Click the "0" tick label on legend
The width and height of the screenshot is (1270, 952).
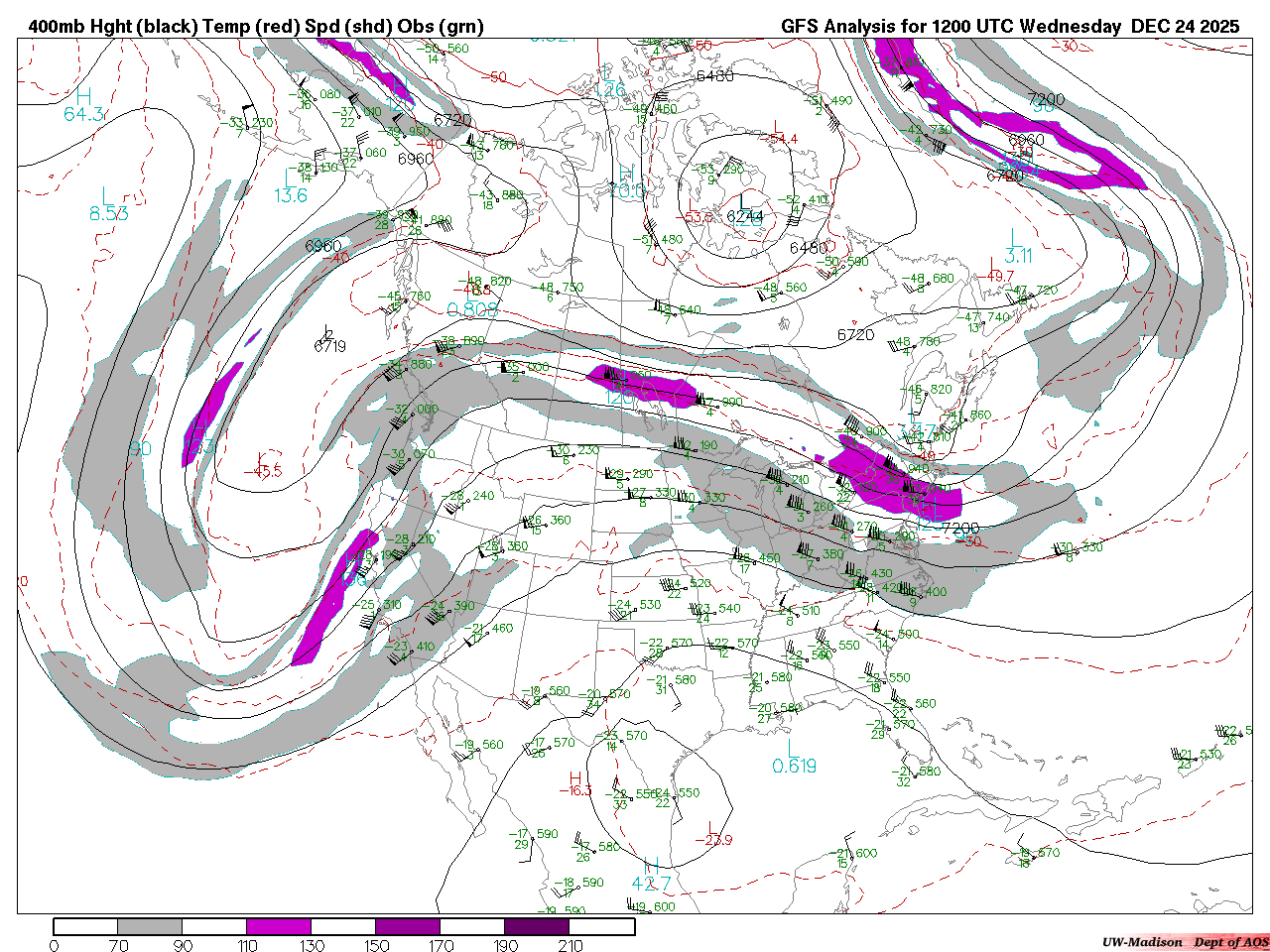coord(54,945)
